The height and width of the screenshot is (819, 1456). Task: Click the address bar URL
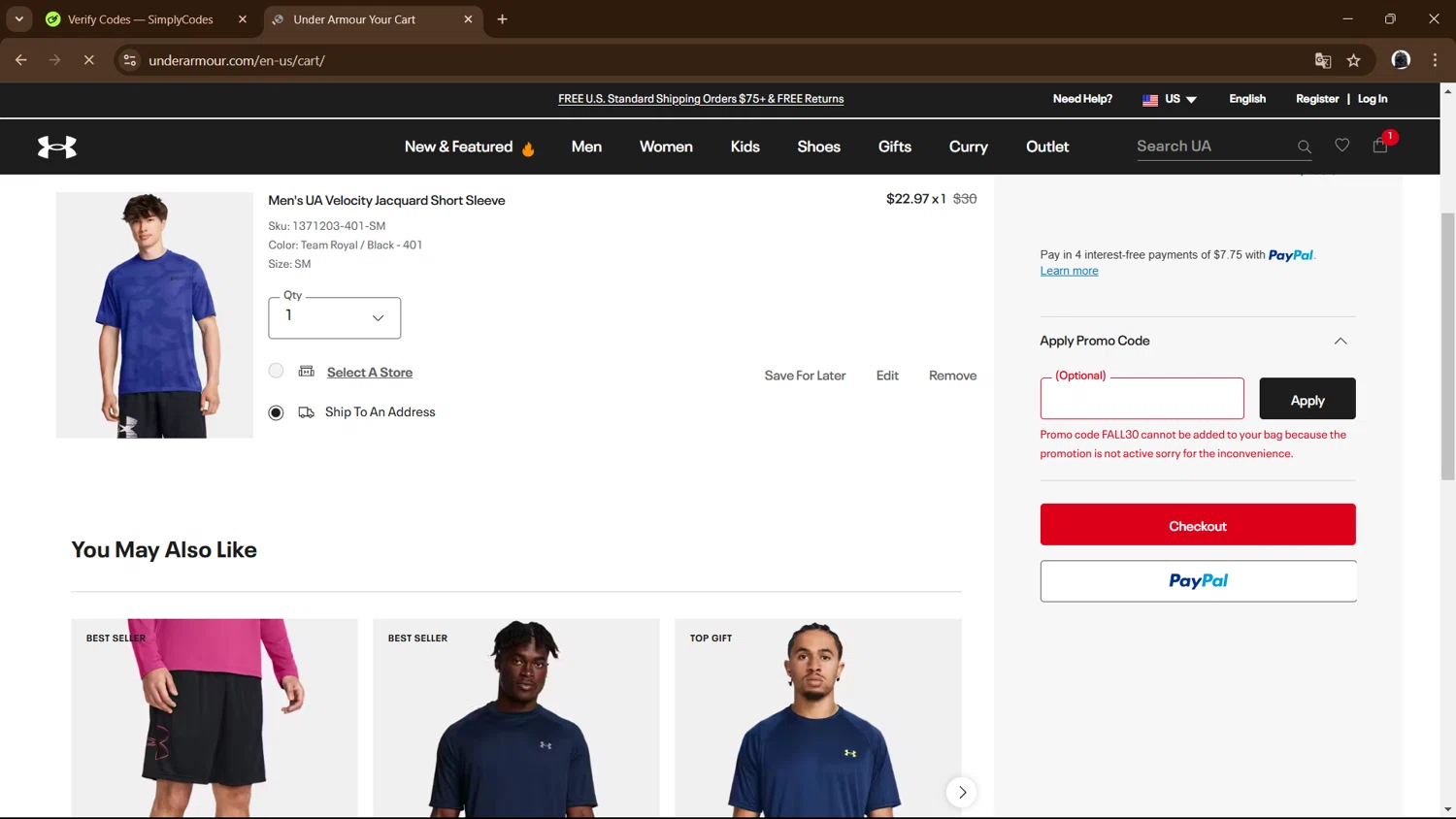pos(237,60)
